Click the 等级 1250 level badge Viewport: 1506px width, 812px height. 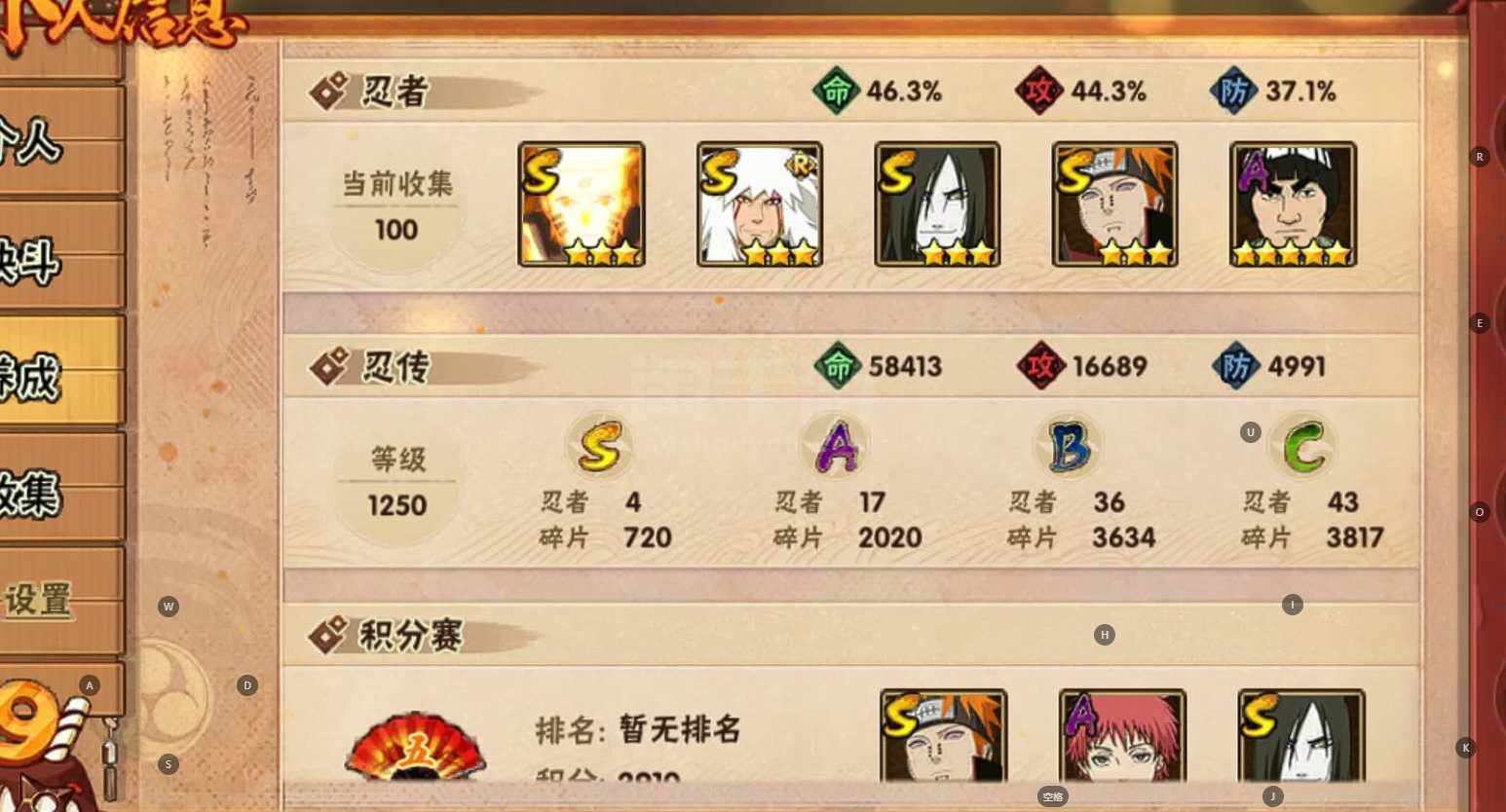point(397,483)
